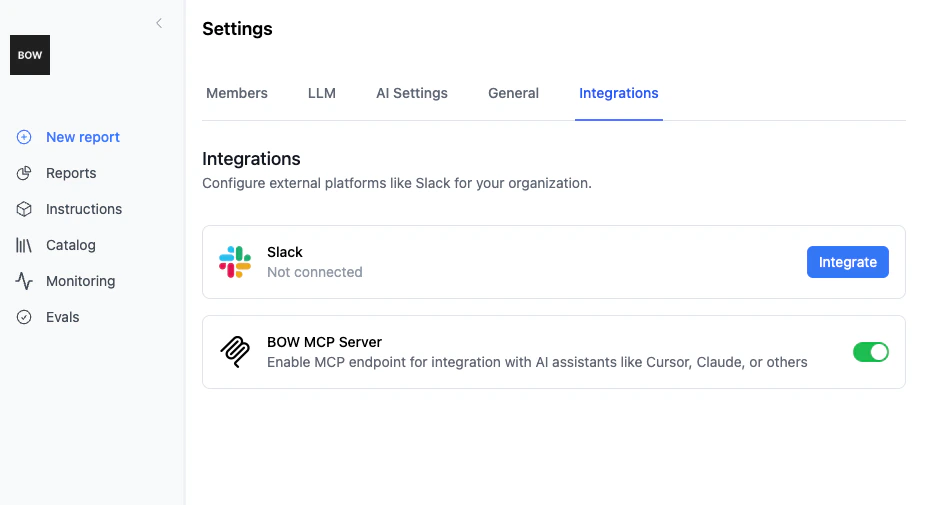Click the Integrations section heading
The width and height of the screenshot is (951, 505).
[x=251, y=159]
